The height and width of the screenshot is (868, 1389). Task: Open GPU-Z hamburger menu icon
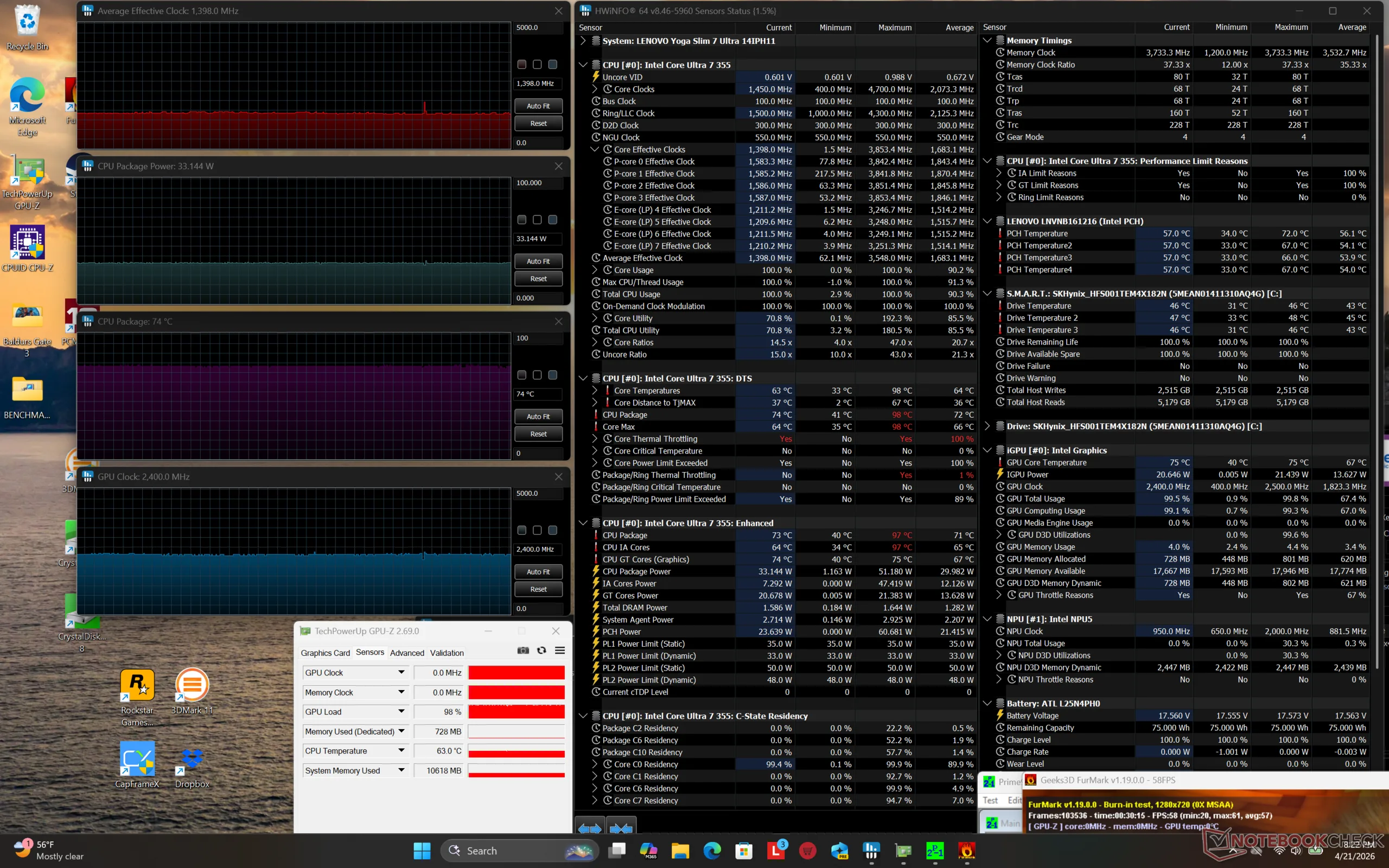pyautogui.click(x=559, y=650)
